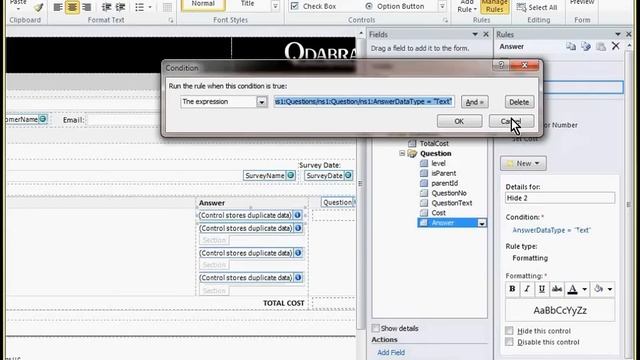The image size is (640, 360).
Task: Open the Answer field dropdown arrow
Action: 482,223
